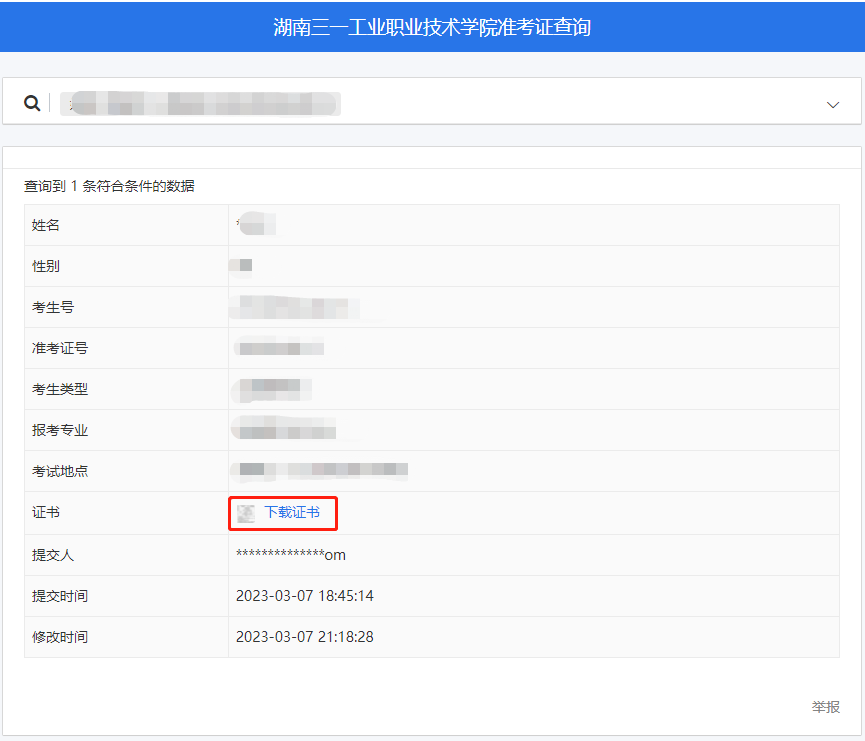Select the value 2023-03-07 18:45:14
The height and width of the screenshot is (741, 865).
pos(305,596)
